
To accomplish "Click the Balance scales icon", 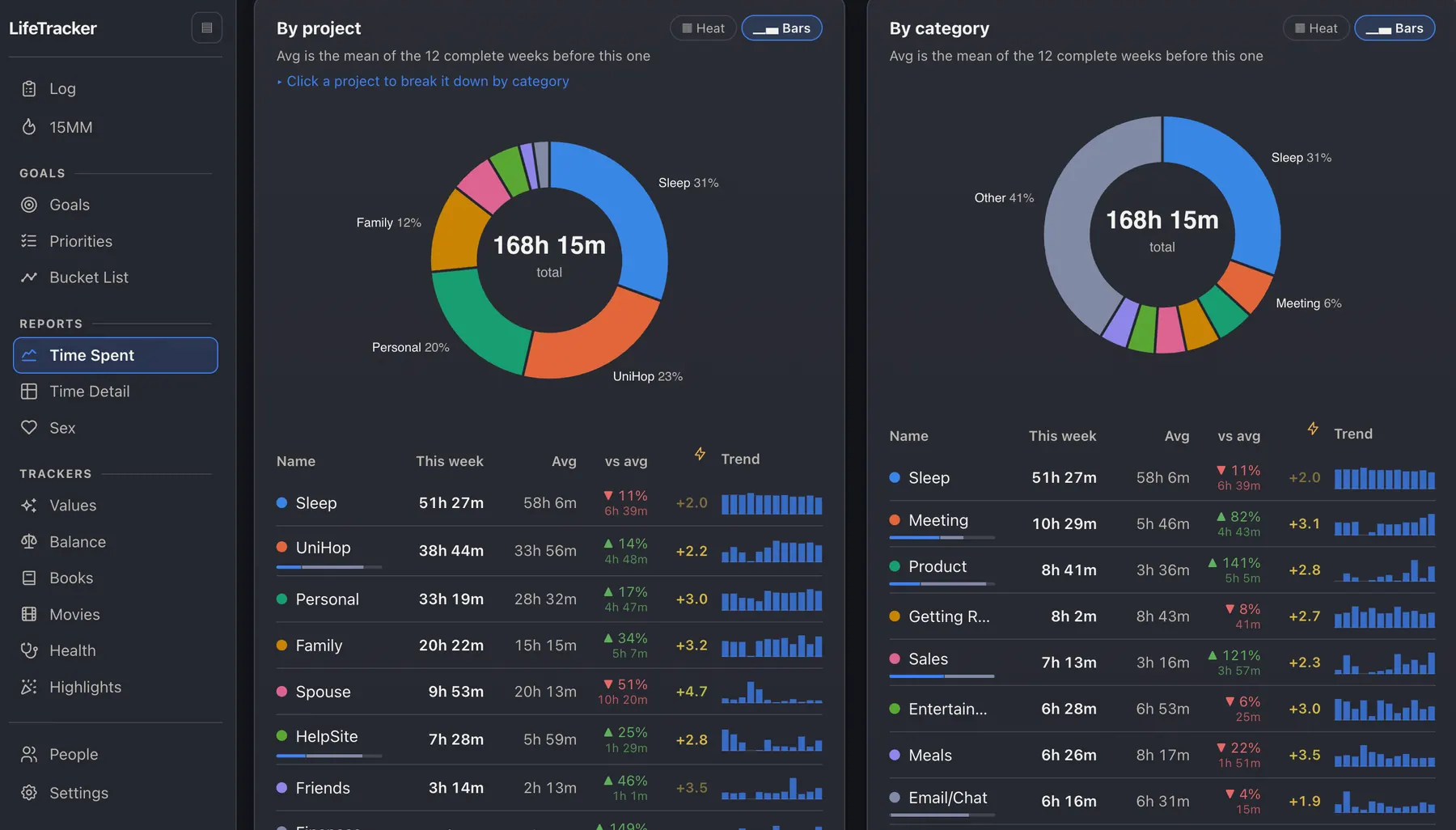I will 29,542.
